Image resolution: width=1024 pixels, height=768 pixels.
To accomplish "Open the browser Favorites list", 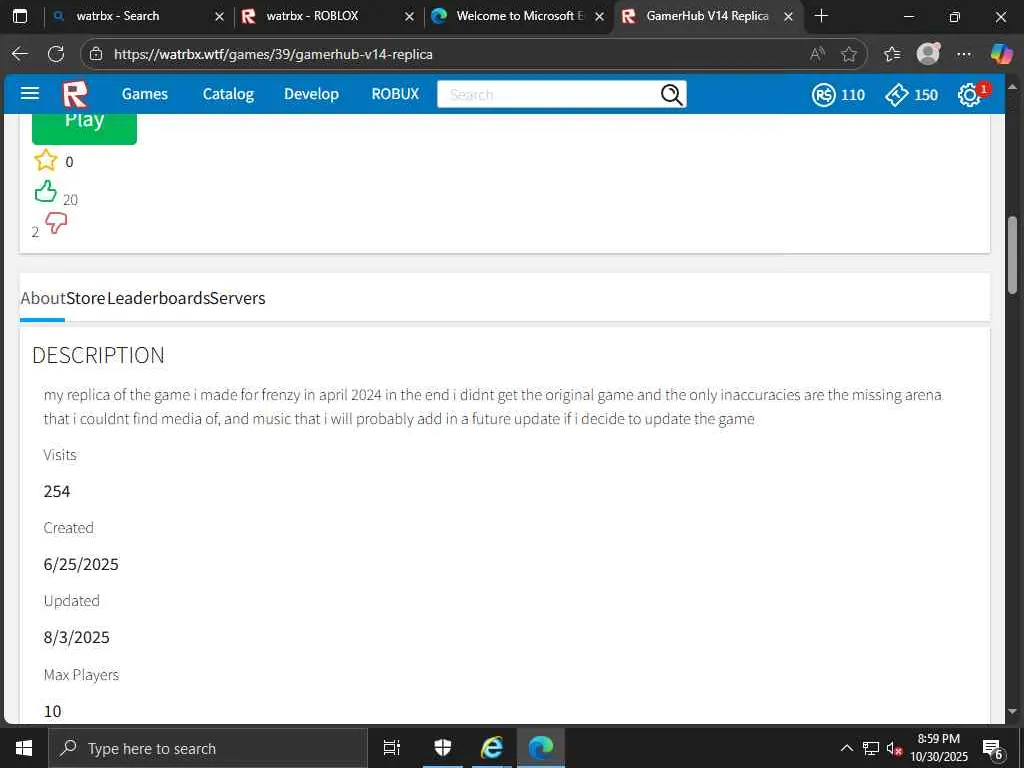I will [x=892, y=54].
